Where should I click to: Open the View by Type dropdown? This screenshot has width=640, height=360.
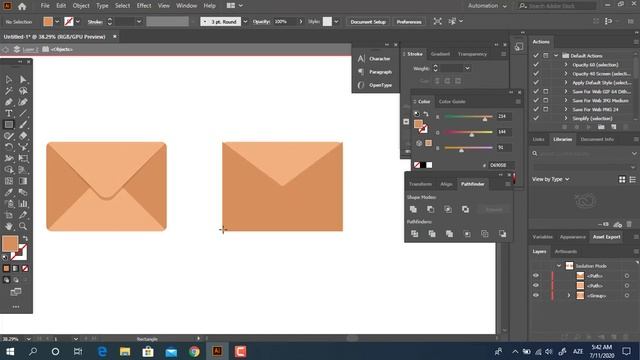(x=551, y=179)
